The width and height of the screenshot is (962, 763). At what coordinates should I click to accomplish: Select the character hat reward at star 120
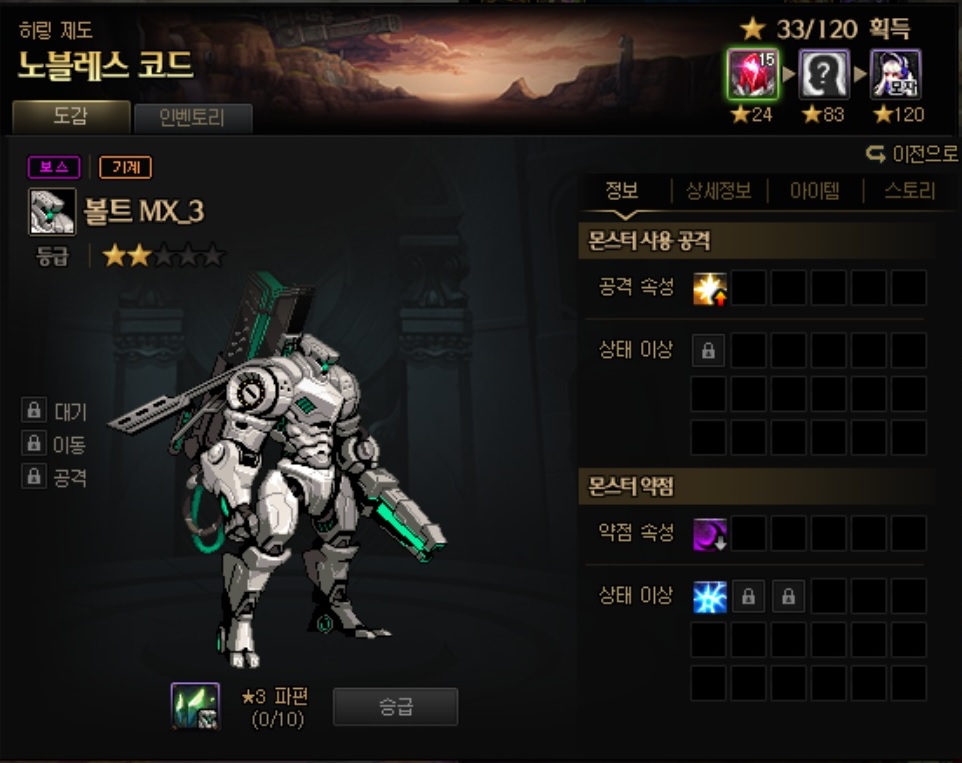point(896,74)
